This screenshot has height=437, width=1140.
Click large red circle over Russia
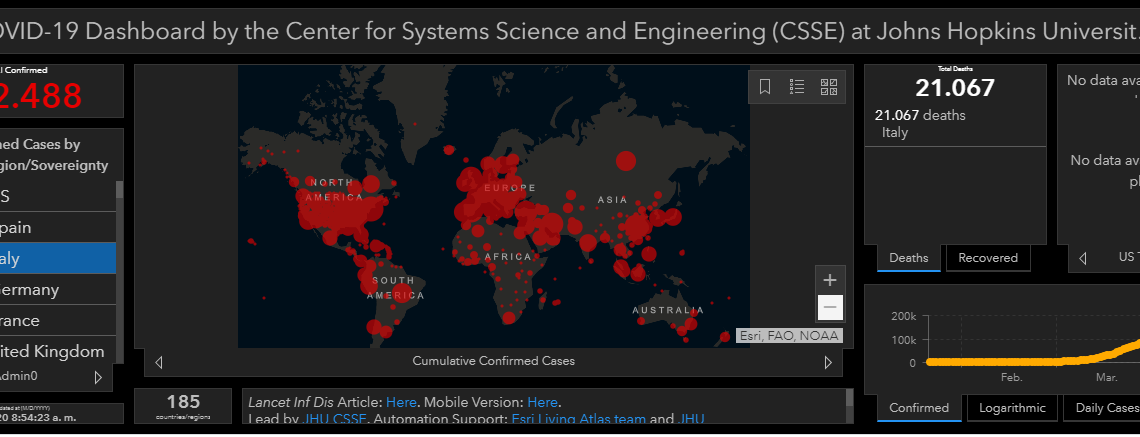pos(625,161)
